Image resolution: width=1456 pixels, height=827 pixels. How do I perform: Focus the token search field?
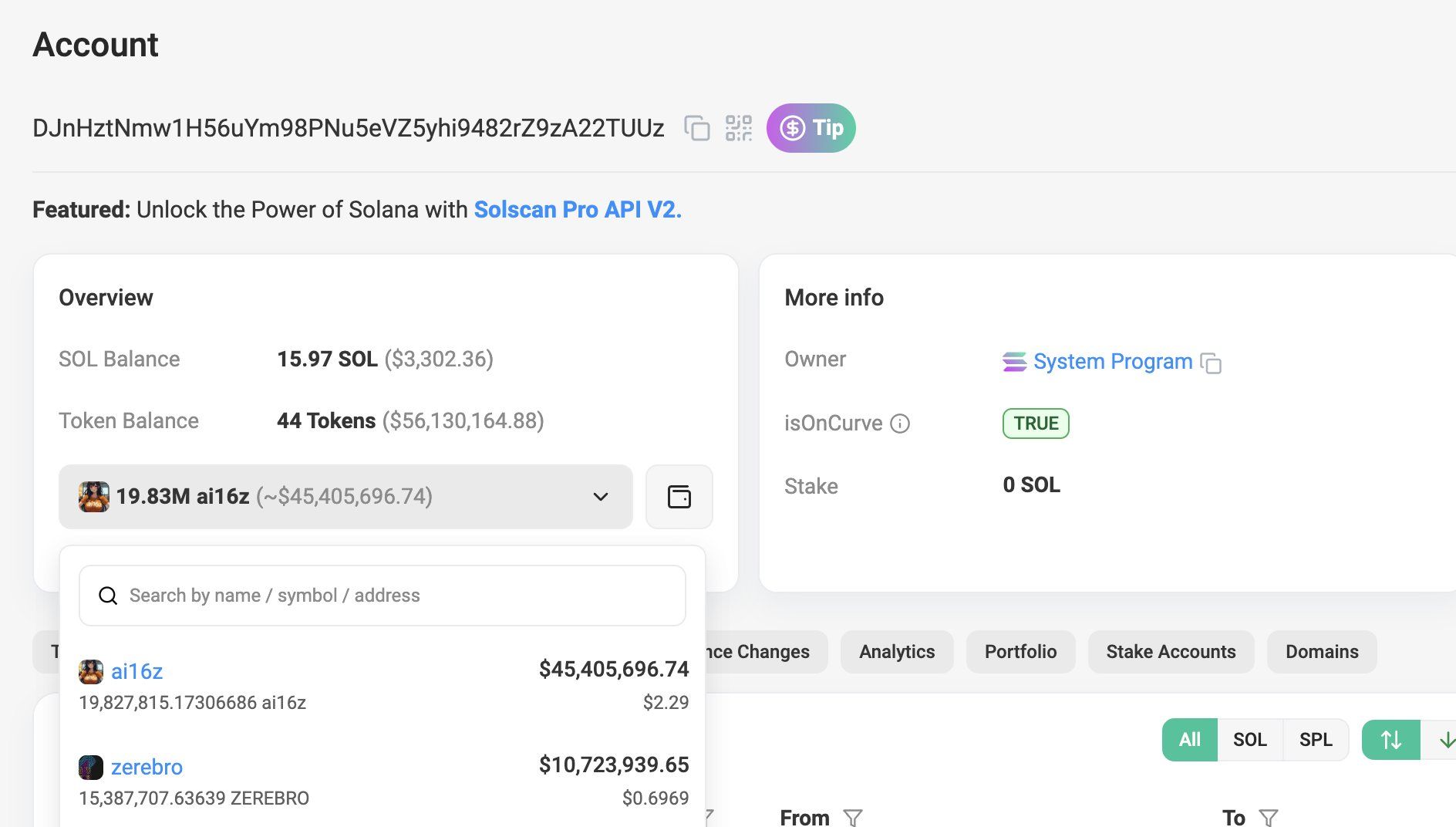(x=383, y=596)
